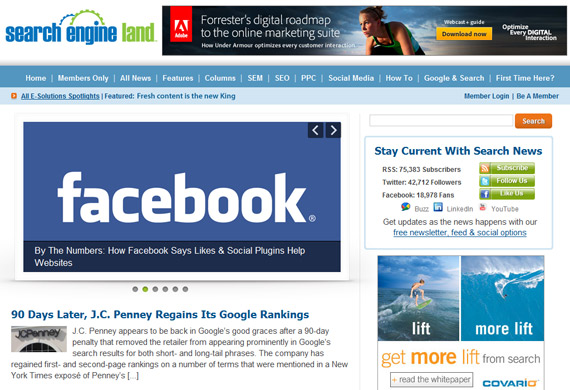Click the Google Buzz icon

pyautogui.click(x=406, y=207)
